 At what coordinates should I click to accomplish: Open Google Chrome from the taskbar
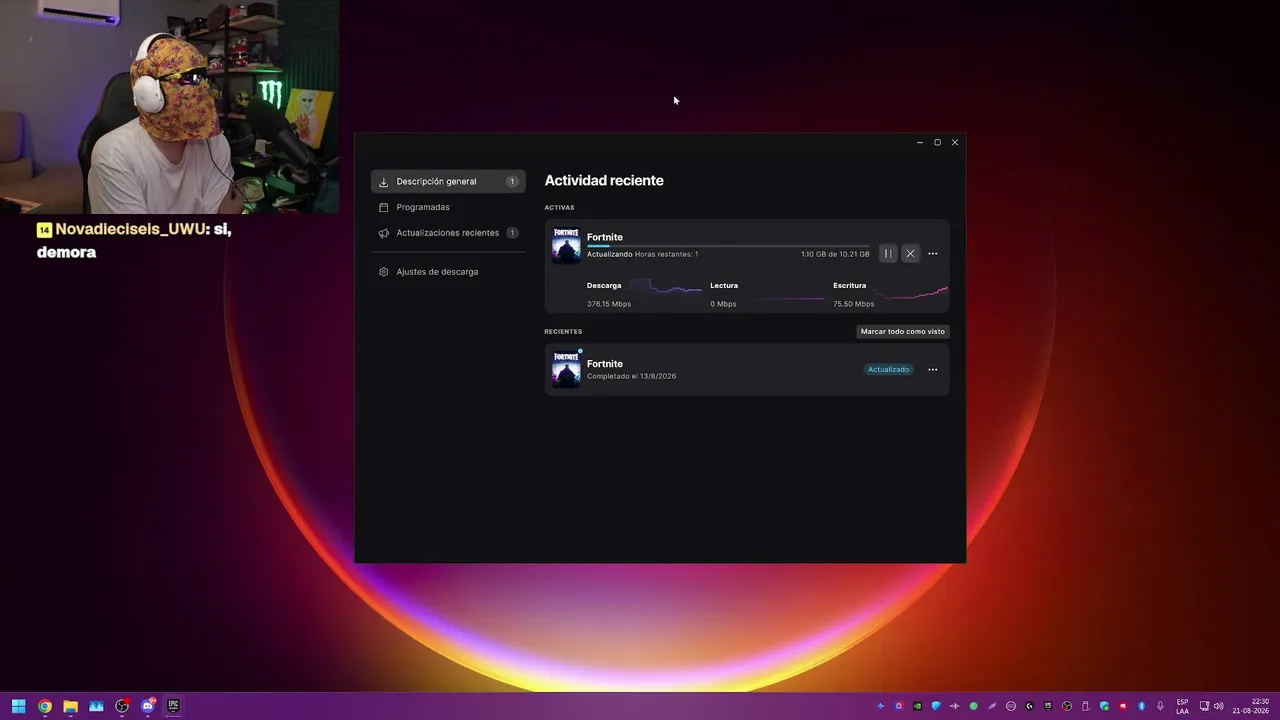(x=44, y=706)
